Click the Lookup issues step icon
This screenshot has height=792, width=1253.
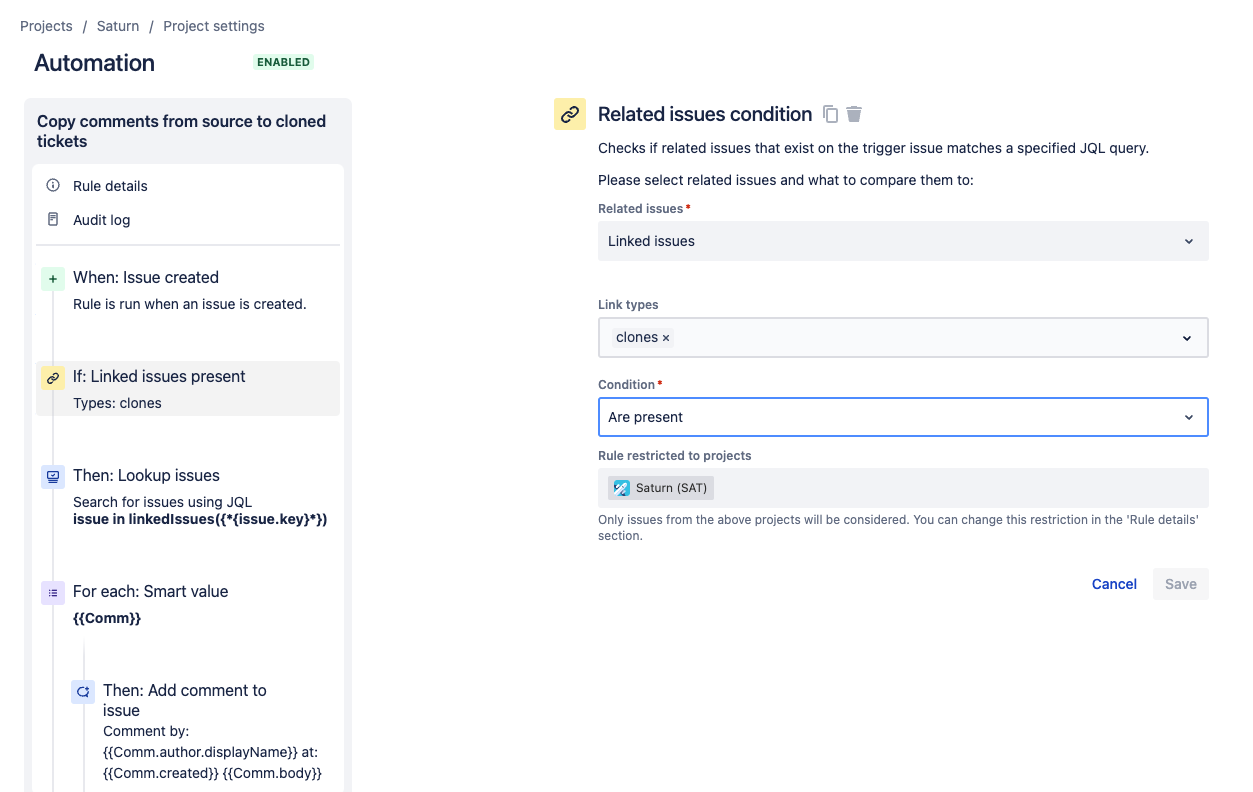[x=53, y=477]
